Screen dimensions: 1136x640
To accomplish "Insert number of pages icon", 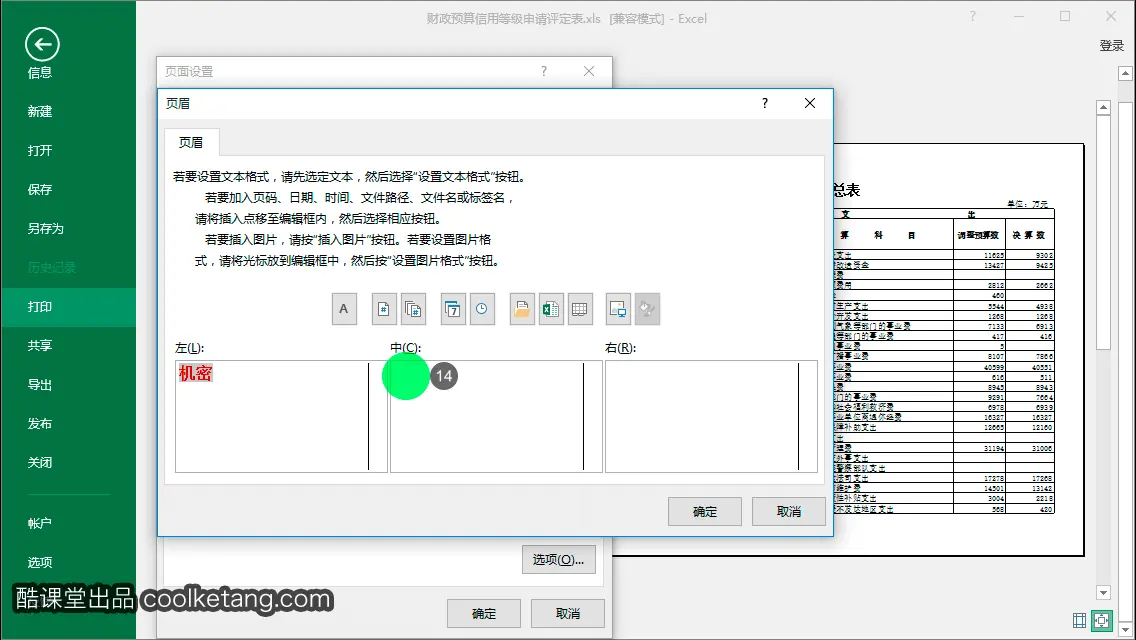I will 413,309.
